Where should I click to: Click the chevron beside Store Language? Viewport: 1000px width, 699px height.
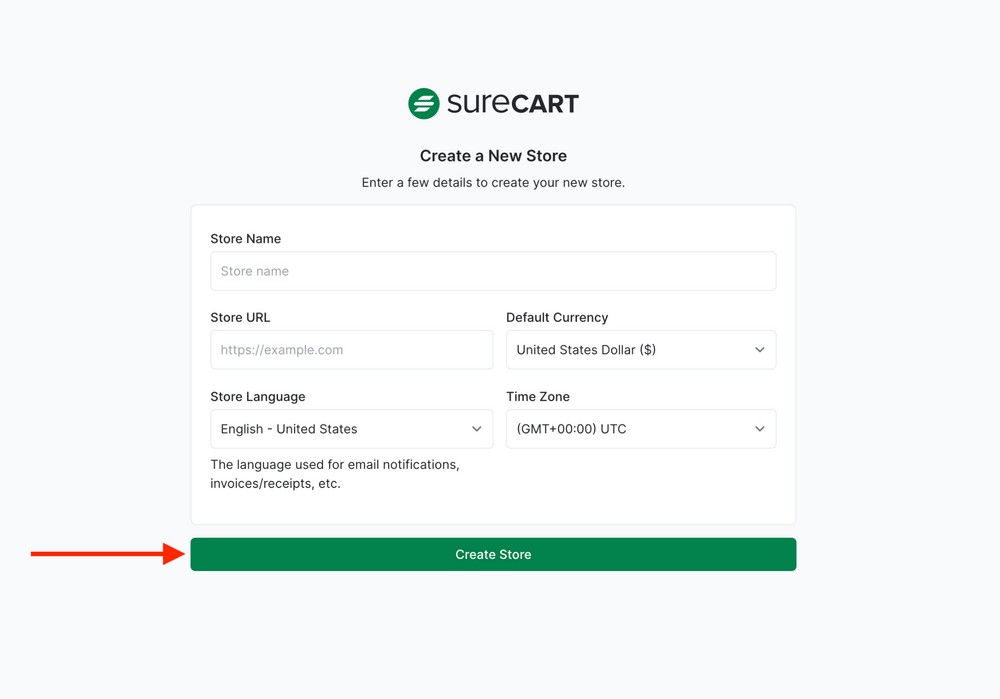point(477,428)
